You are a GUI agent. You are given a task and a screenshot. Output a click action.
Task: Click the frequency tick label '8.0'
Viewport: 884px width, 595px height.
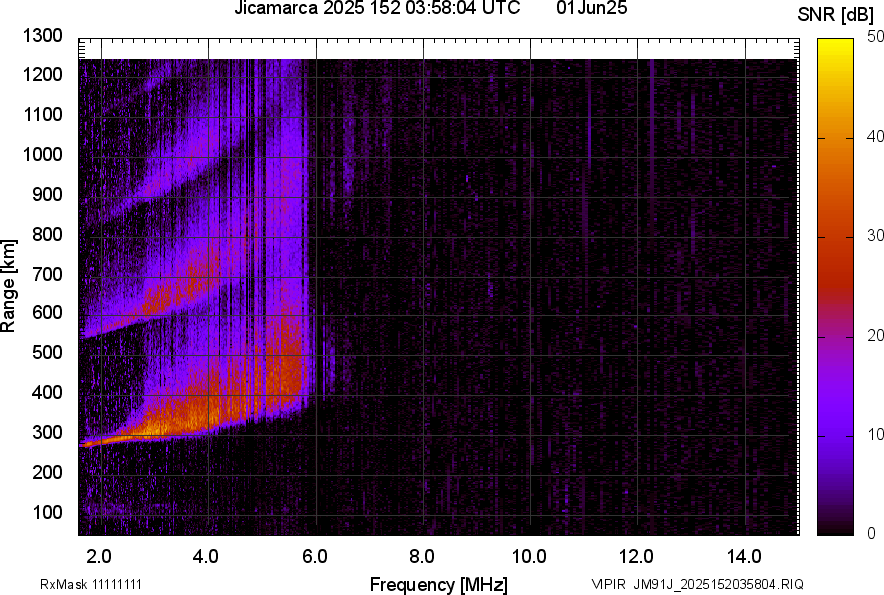[x=422, y=557]
